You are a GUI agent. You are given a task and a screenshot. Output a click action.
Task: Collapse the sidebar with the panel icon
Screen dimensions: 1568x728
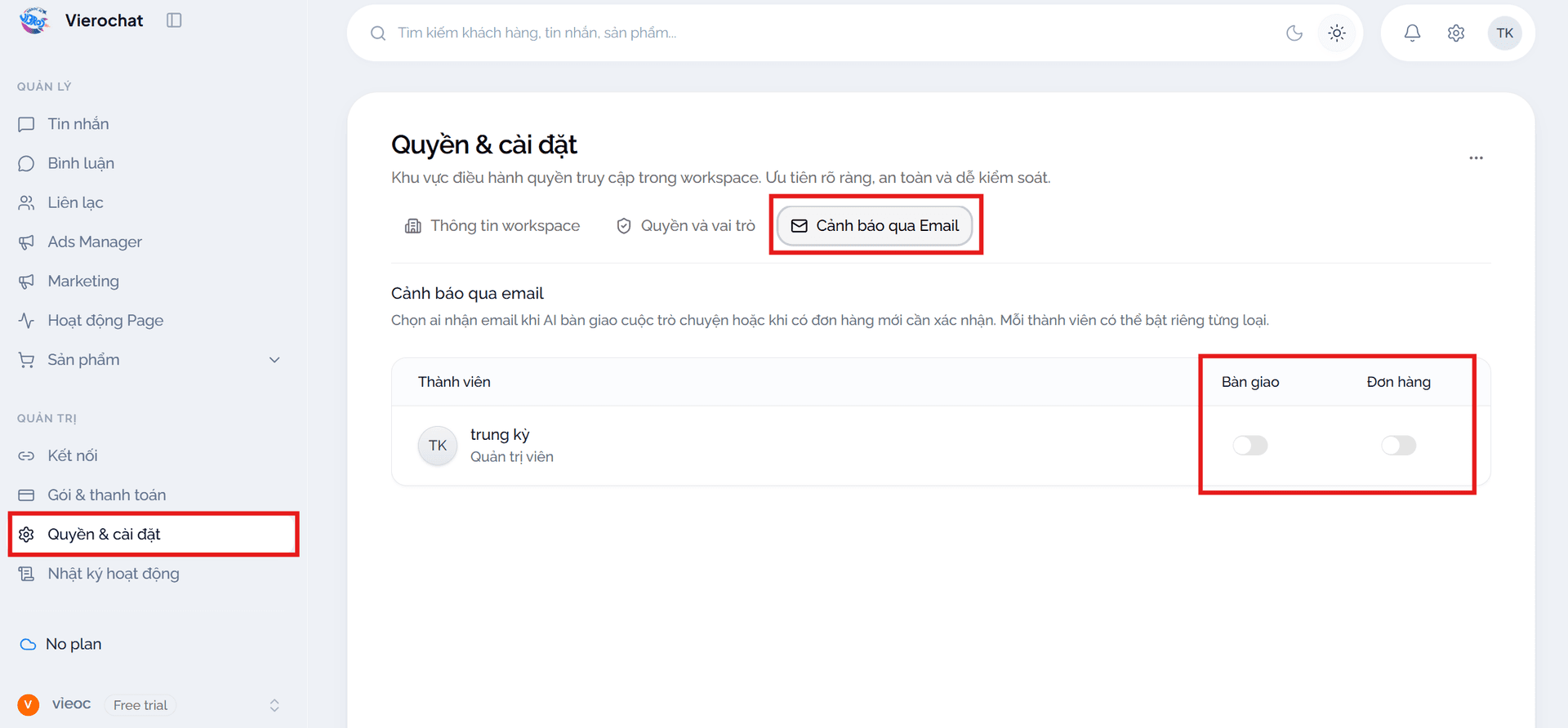point(174,20)
